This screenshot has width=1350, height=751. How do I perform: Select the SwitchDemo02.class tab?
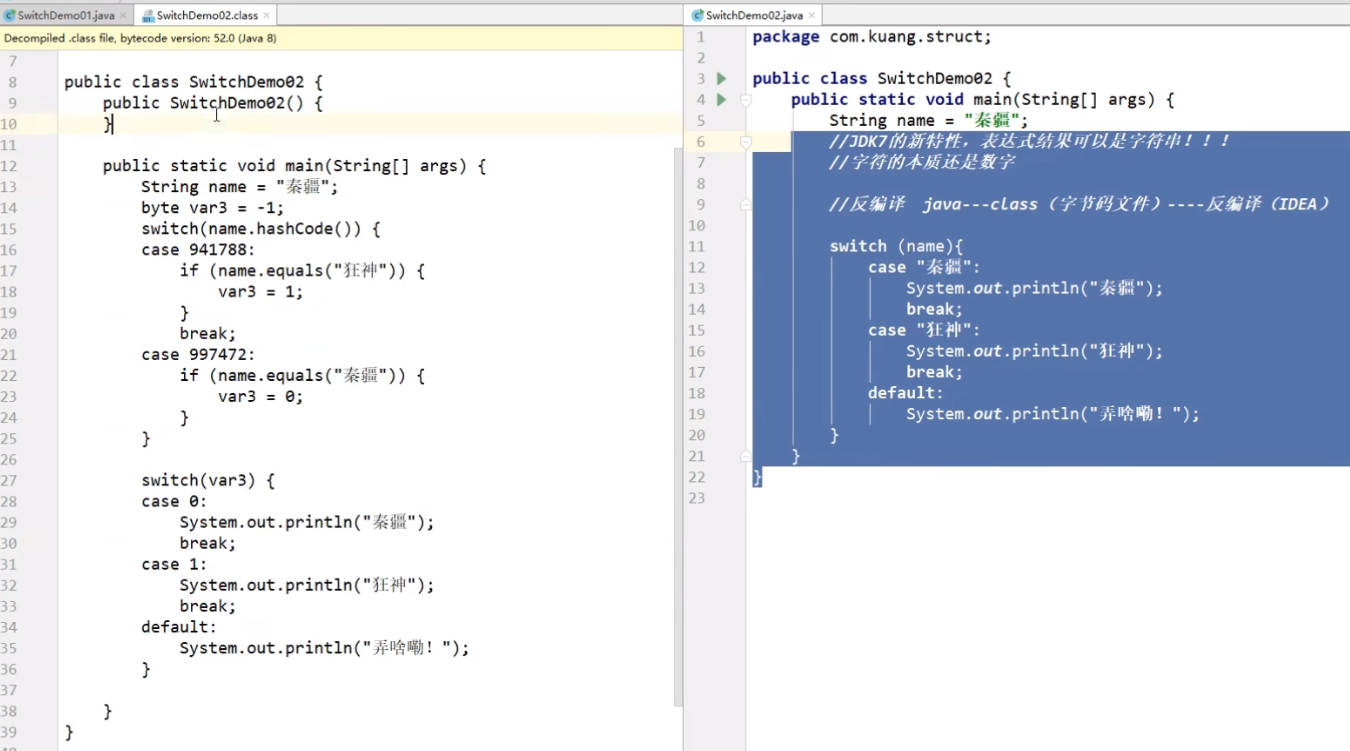pyautogui.click(x=206, y=15)
